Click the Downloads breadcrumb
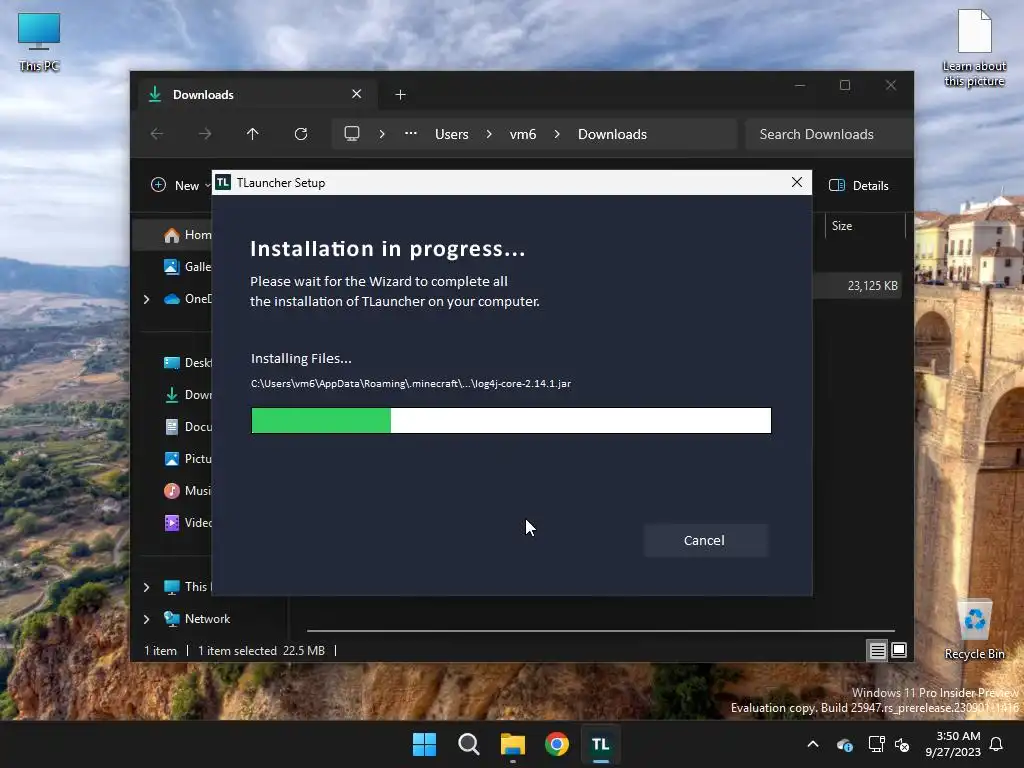 [x=613, y=134]
